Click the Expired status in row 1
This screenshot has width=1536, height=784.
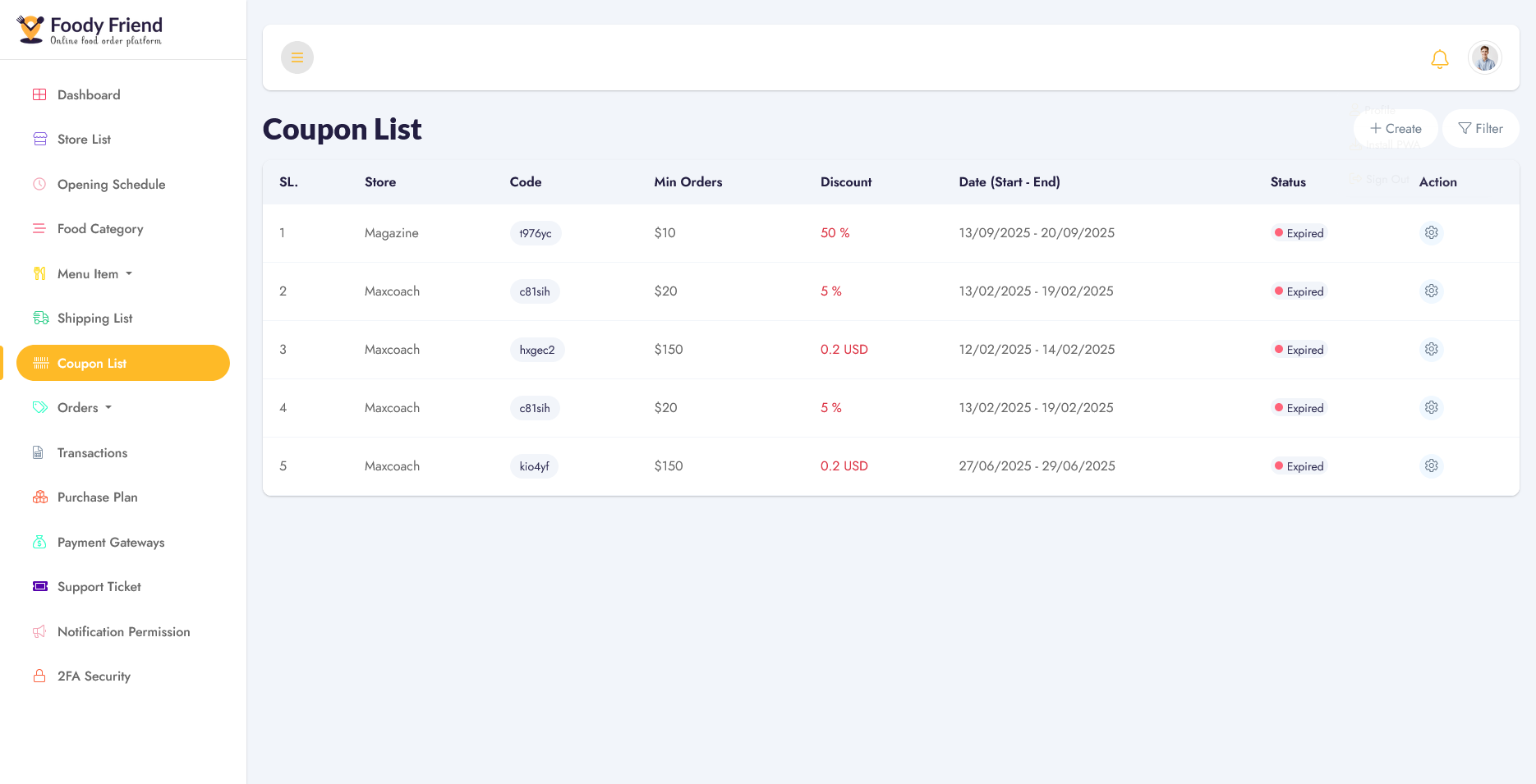(1299, 233)
